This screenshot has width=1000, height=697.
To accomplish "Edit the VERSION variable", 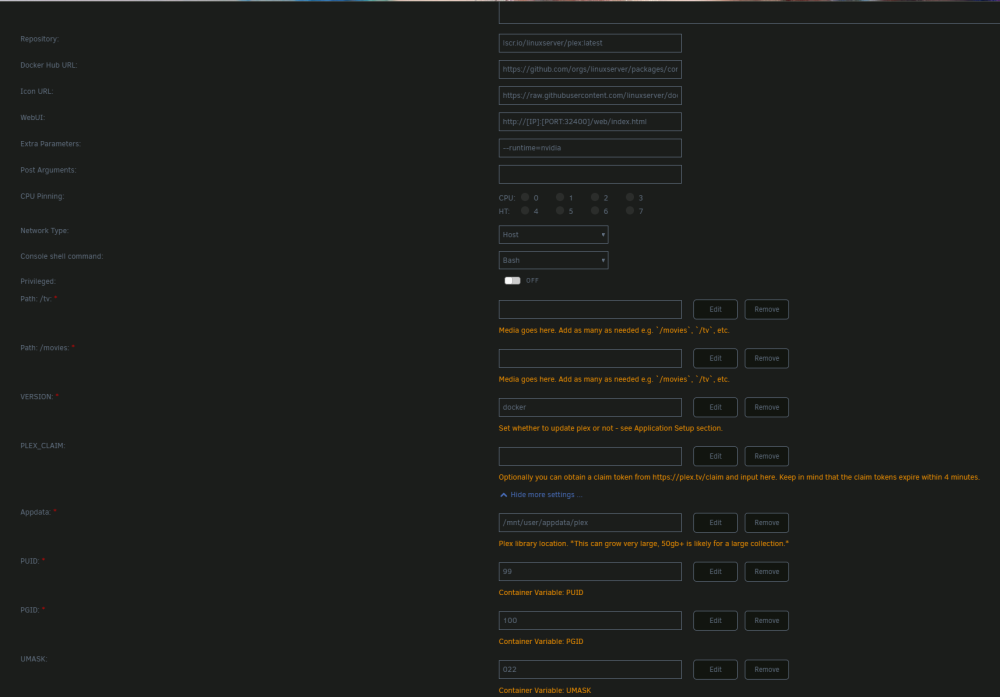I will [715, 407].
